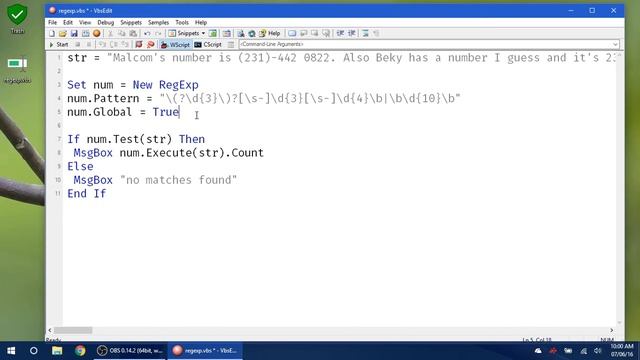Click the teal lines toolbar icon
Viewport: 640px width, 360px height.
point(365,33)
